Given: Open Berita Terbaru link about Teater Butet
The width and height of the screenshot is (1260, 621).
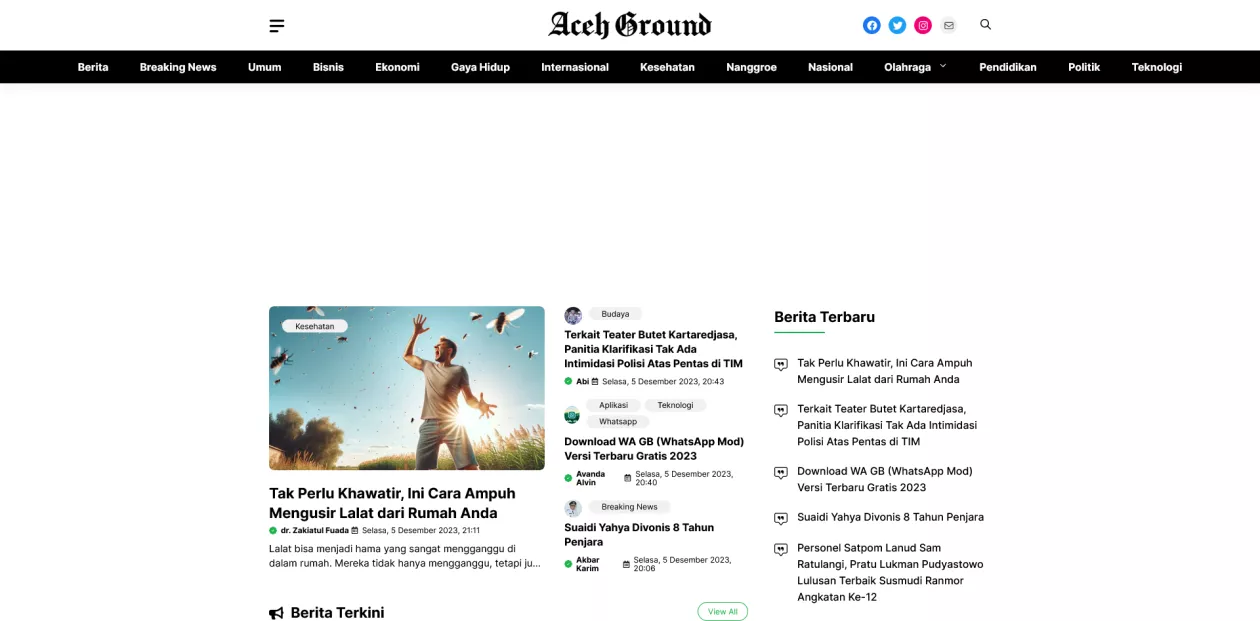Looking at the screenshot, I should coord(887,425).
